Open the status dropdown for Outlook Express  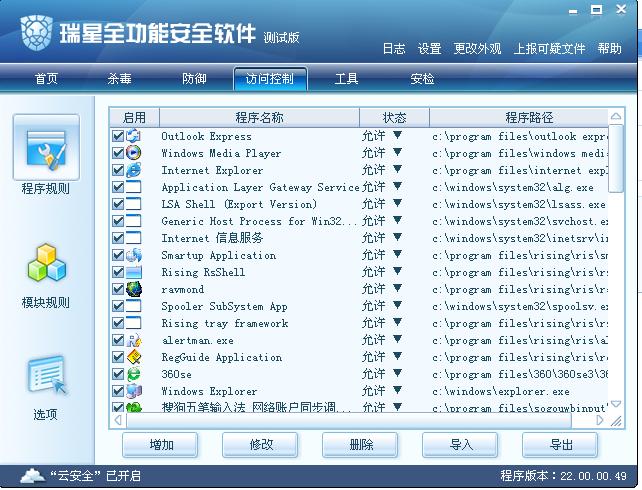tap(397, 135)
